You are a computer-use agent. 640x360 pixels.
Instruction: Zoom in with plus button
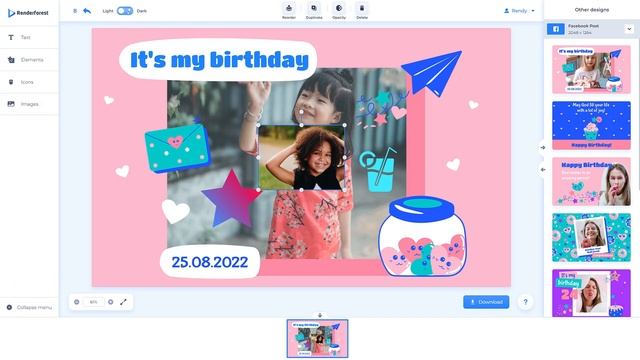[111, 302]
